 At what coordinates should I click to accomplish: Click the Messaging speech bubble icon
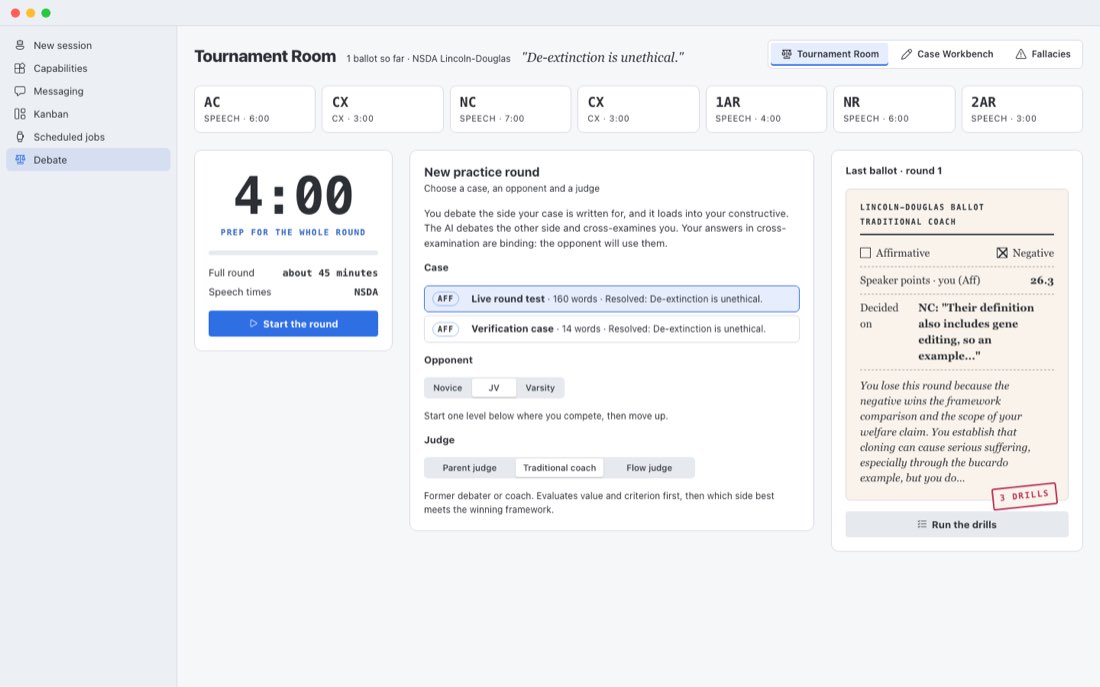[x=20, y=91]
